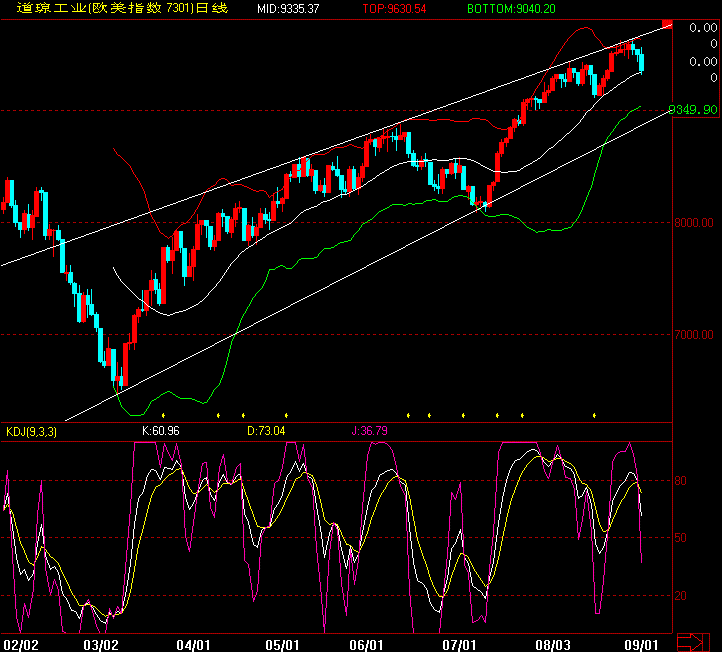
Task: Select the 道琼工业 日线 chart title
Action: [x=122, y=8]
